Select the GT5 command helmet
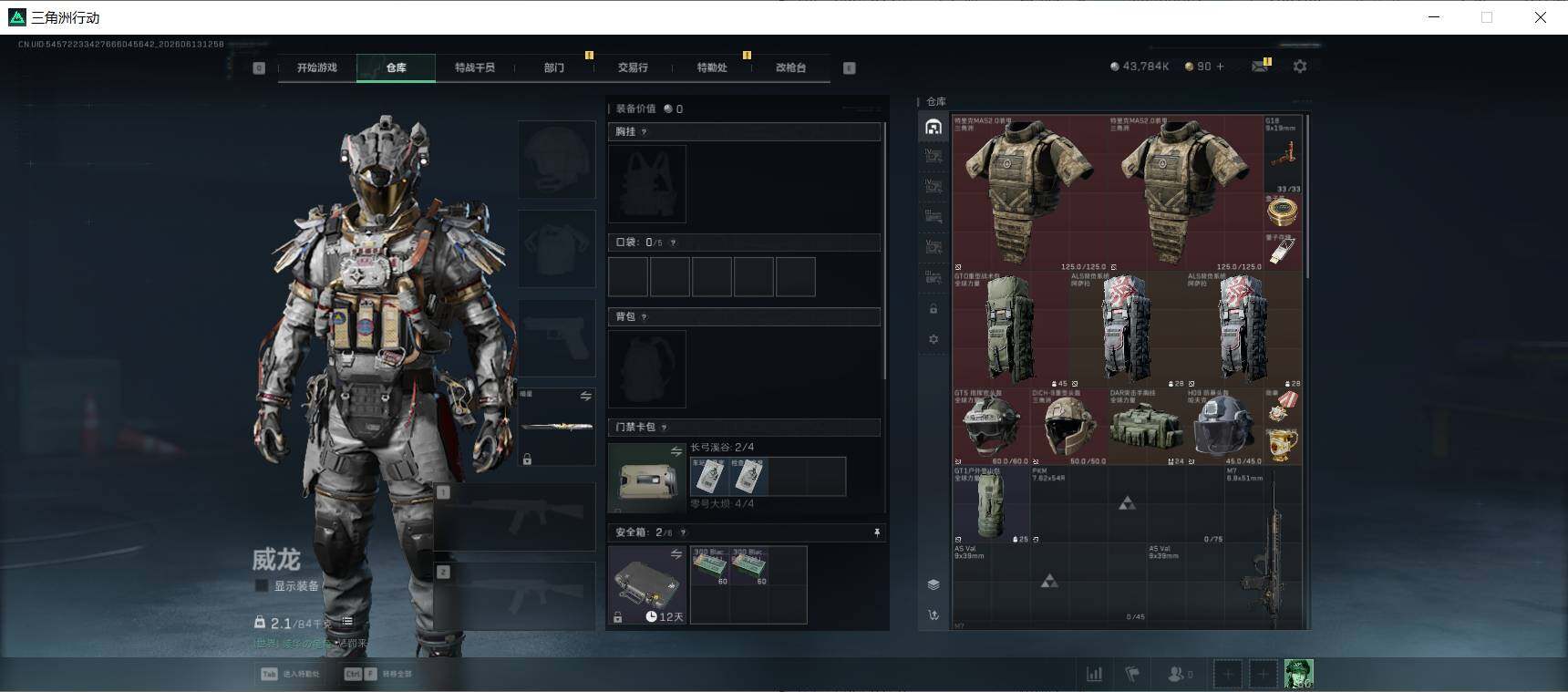The height and width of the screenshot is (692, 1568). [x=992, y=427]
